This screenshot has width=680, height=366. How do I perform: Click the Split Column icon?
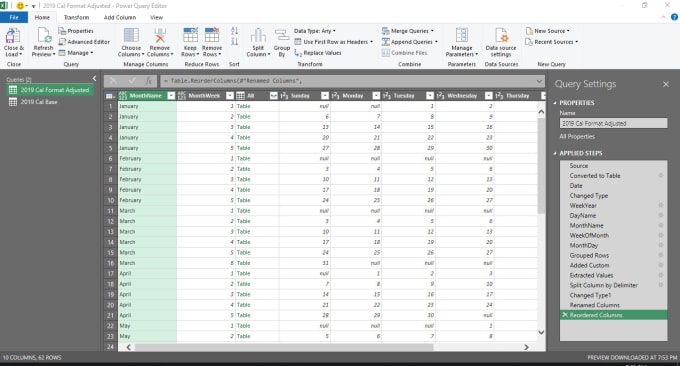tap(258, 36)
